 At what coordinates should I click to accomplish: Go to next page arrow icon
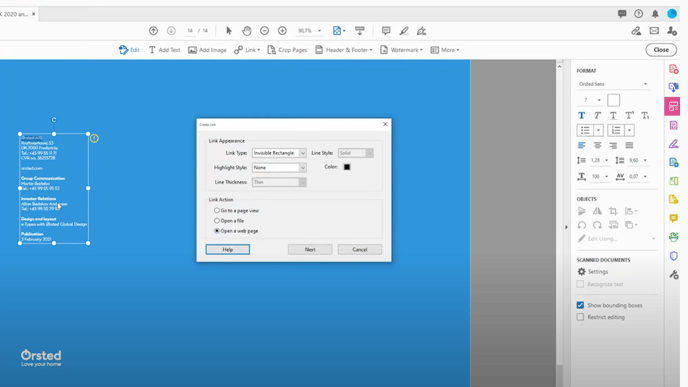coord(171,31)
